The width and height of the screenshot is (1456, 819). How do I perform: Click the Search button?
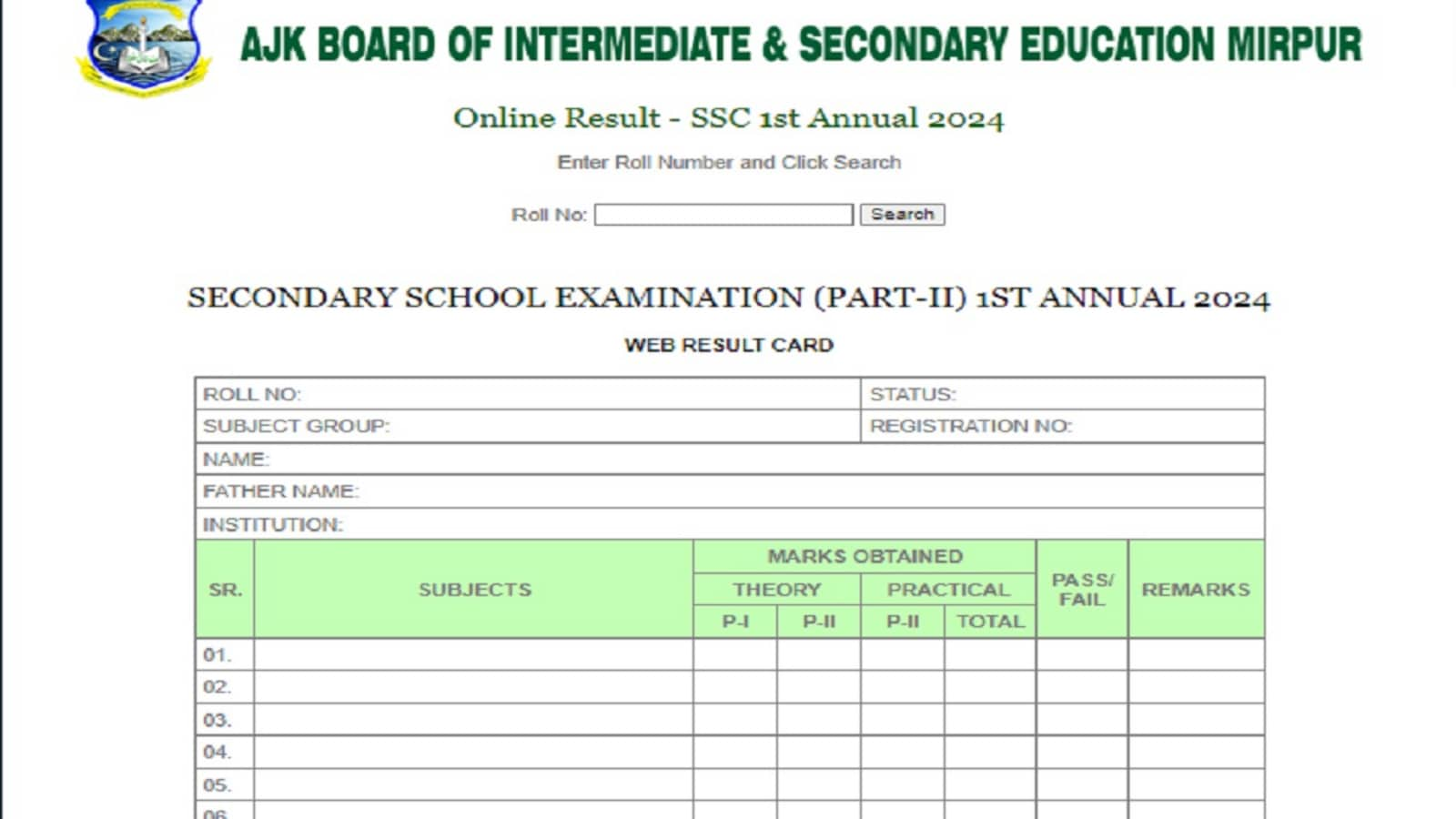click(903, 214)
